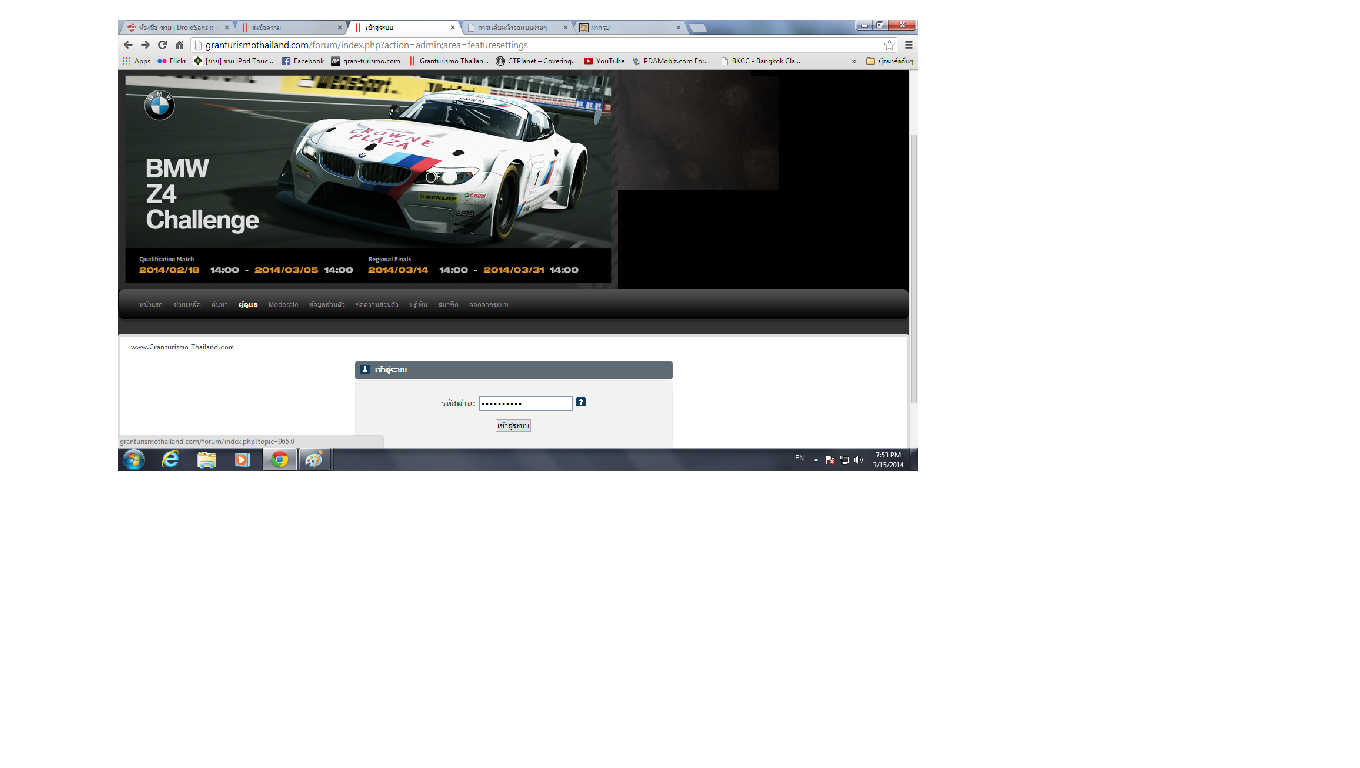Open ข้อความส่วนตัว (My Messages) menu item
The width and height of the screenshot is (1360, 768).
tap(377, 304)
